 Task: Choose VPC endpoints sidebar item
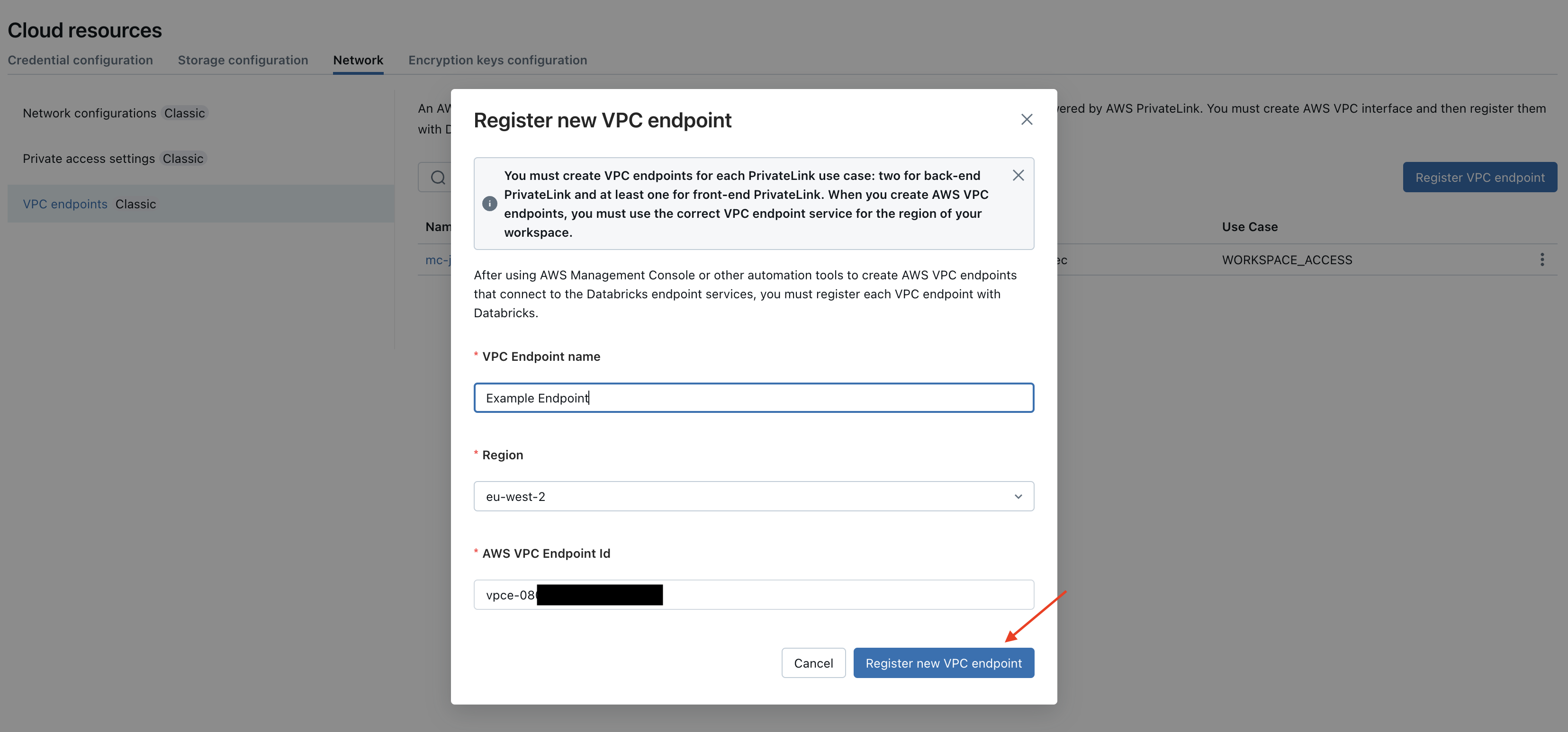65,205
